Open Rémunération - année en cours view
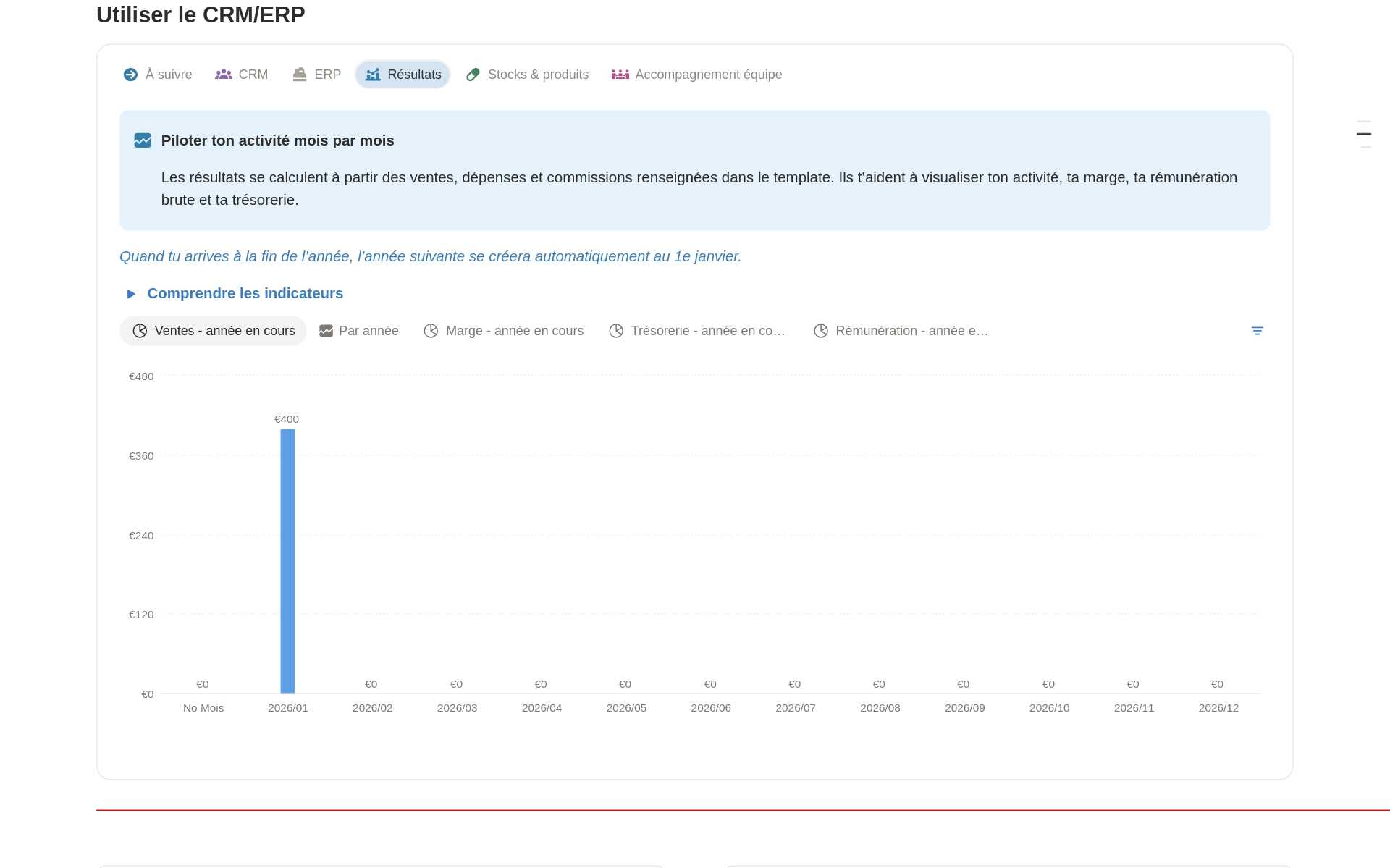This screenshot has height=868, width=1390. (x=901, y=331)
